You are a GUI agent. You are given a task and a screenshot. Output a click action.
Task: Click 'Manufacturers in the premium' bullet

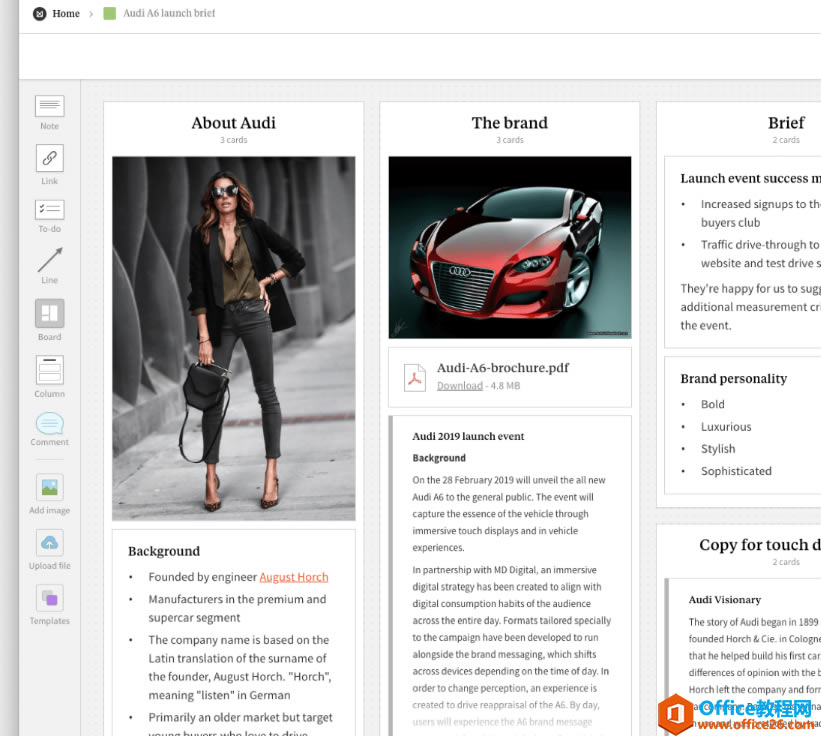[x=237, y=608]
